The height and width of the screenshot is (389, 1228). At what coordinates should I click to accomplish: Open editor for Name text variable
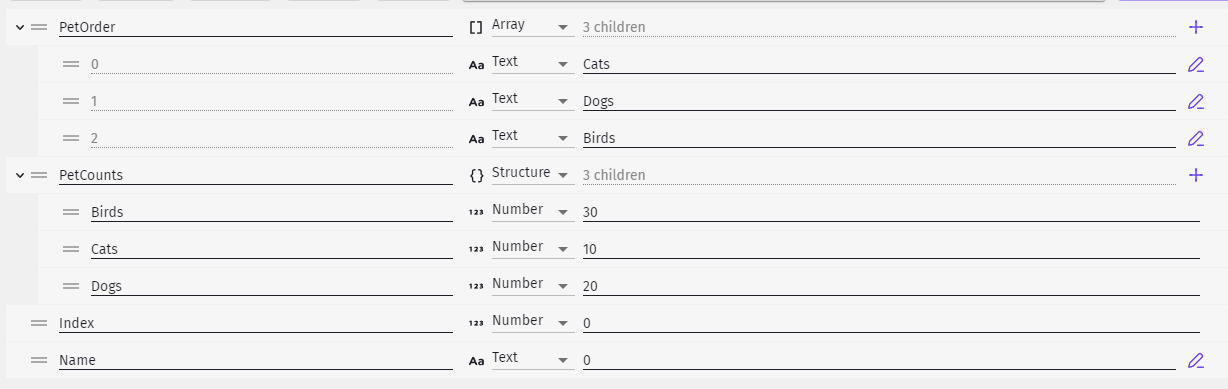[1195, 360]
